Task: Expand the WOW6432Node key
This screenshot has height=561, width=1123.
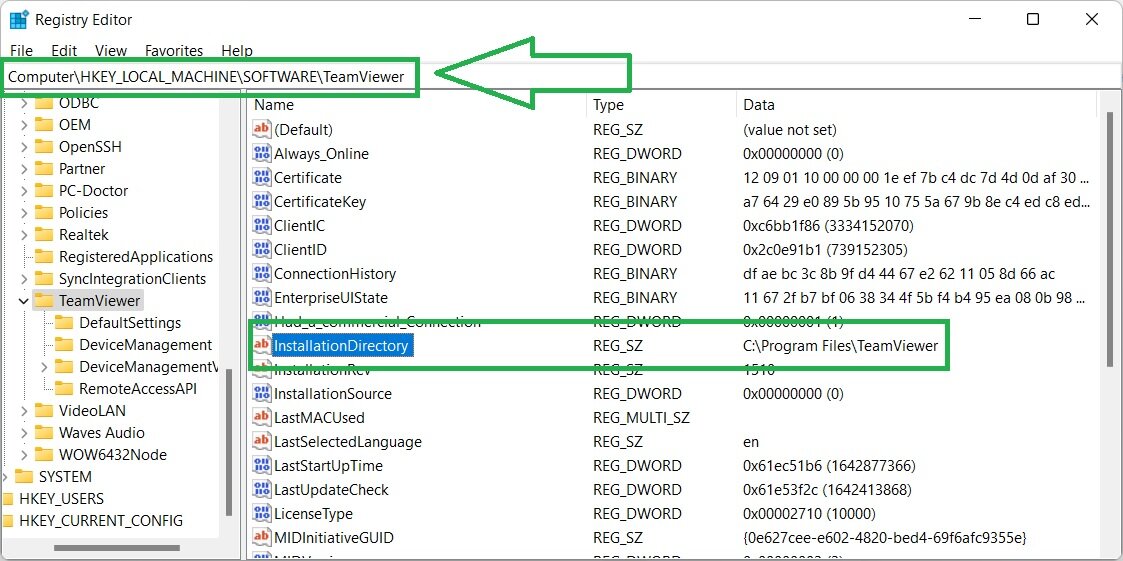Action: point(24,455)
